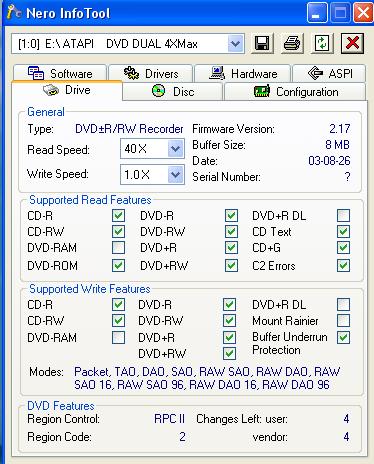Toggle CD-R write feature checkbox
The image size is (374, 464).
tap(118, 304)
